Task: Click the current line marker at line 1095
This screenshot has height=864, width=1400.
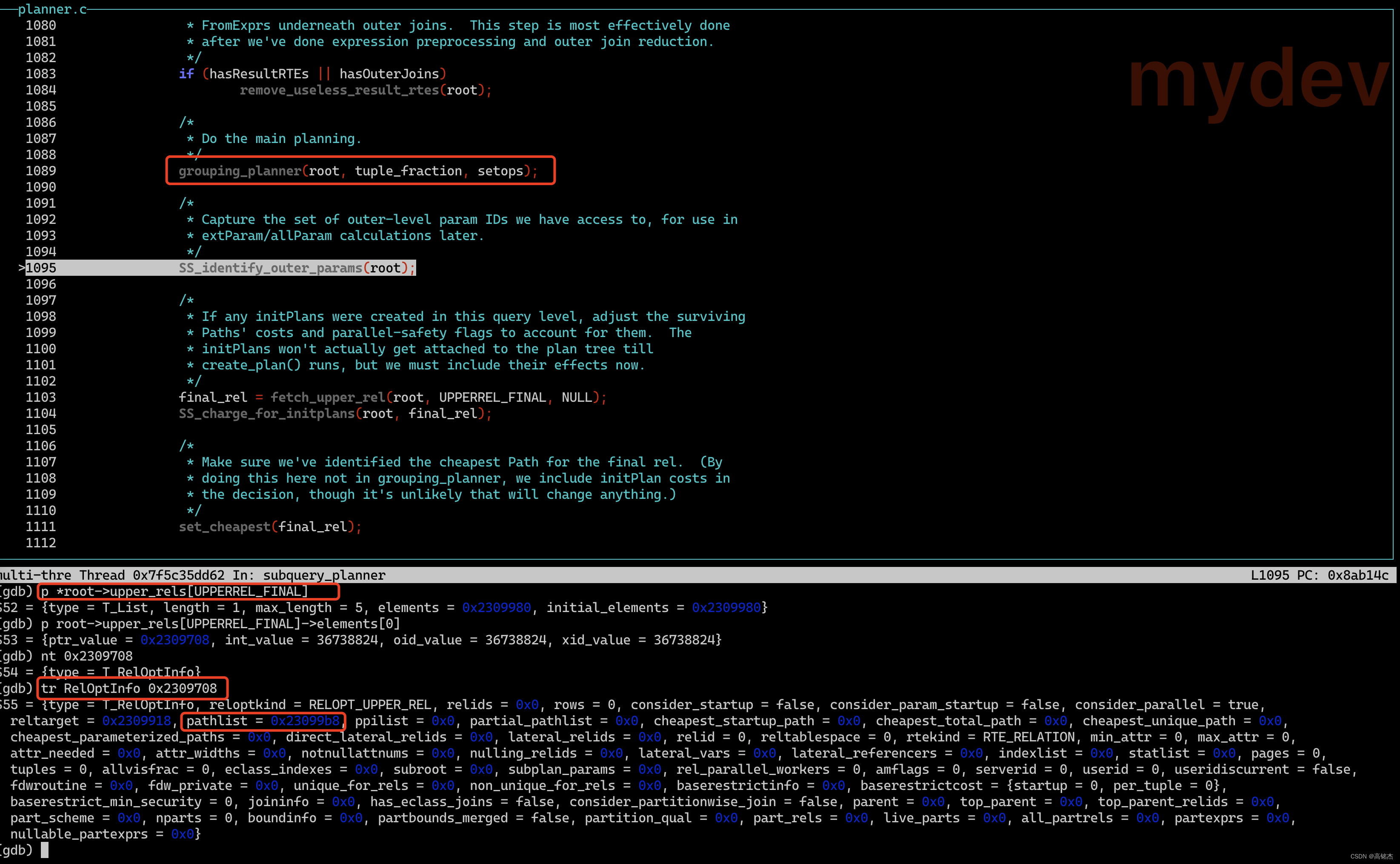Action: click(x=22, y=268)
